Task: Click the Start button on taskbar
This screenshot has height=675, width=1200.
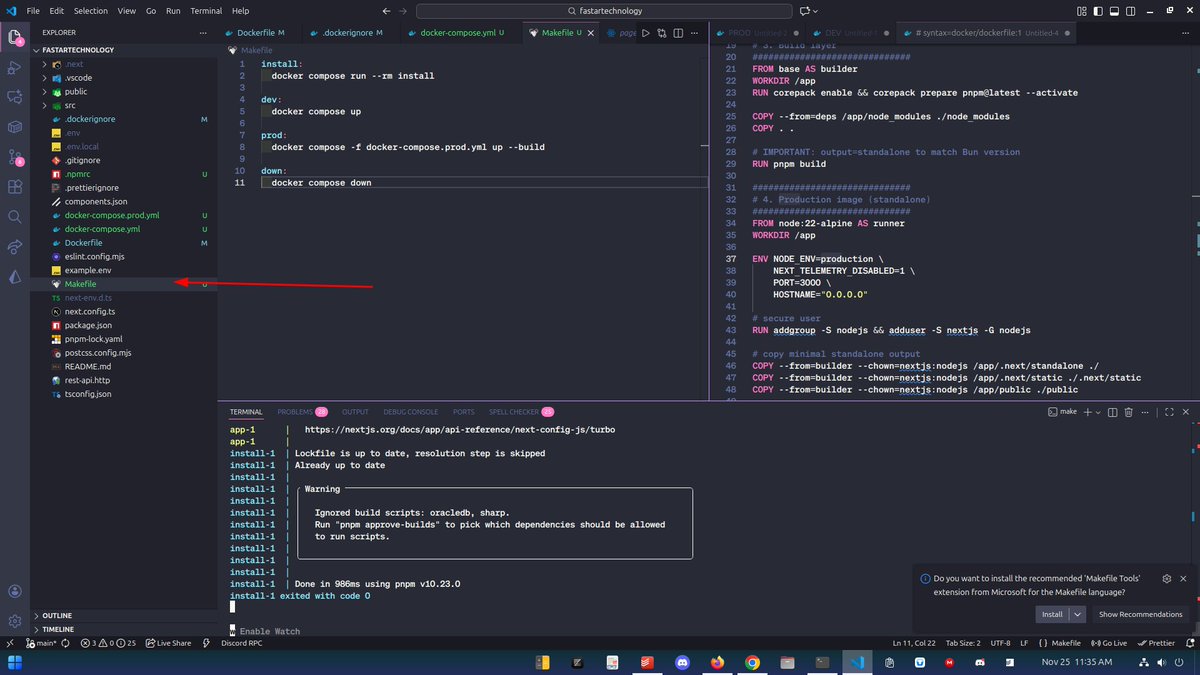Action: pos(16,662)
